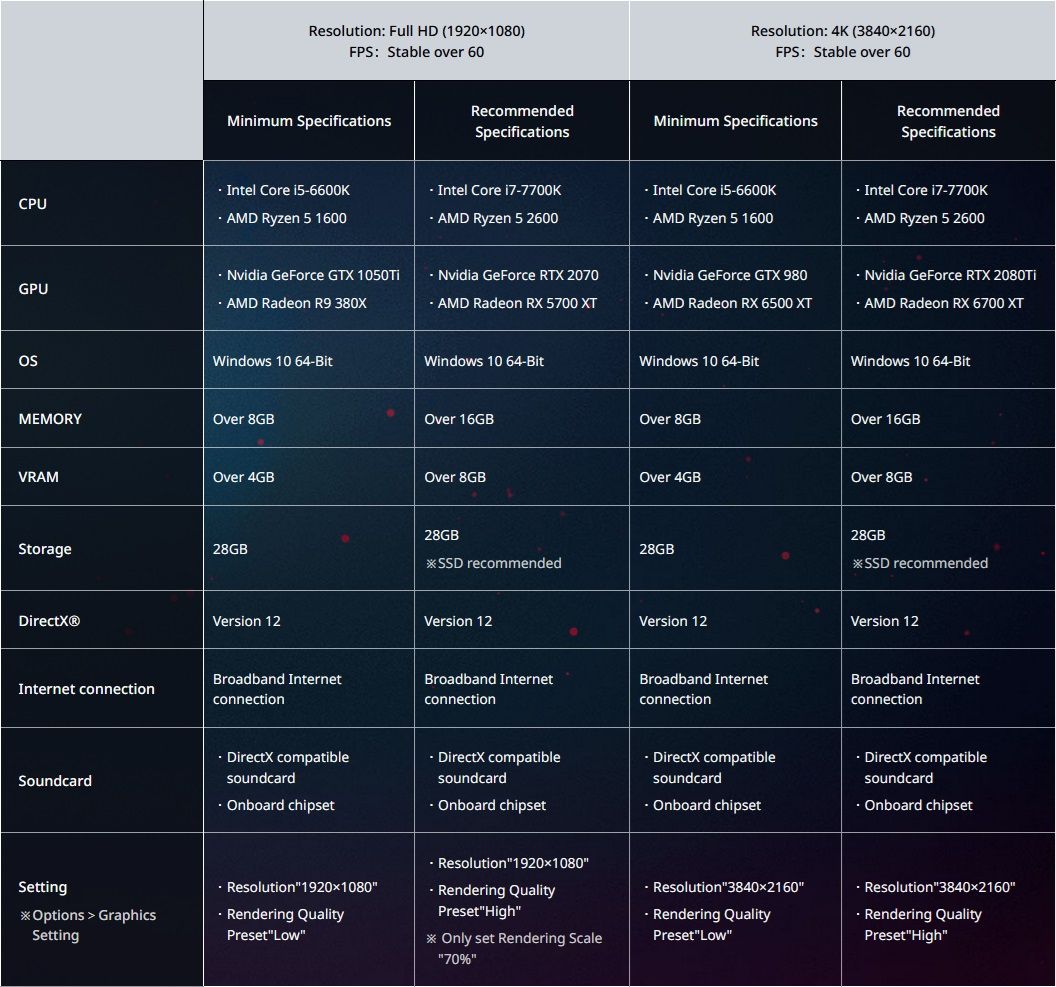Click 'FPS: Stable over 60' under 4K
Viewport: 1056px width, 987px height.
tap(843, 52)
